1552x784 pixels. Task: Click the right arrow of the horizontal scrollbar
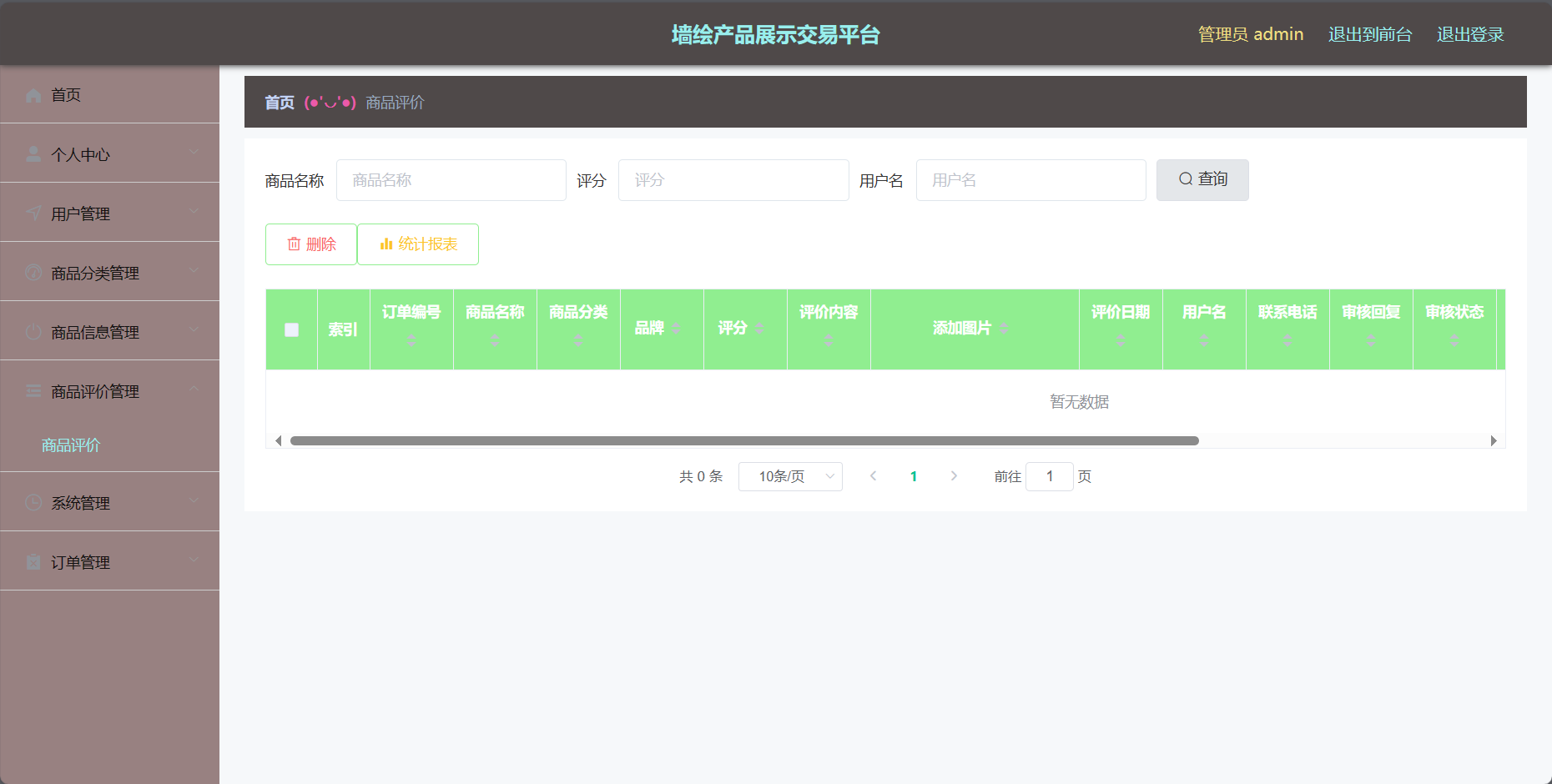pyautogui.click(x=1494, y=440)
